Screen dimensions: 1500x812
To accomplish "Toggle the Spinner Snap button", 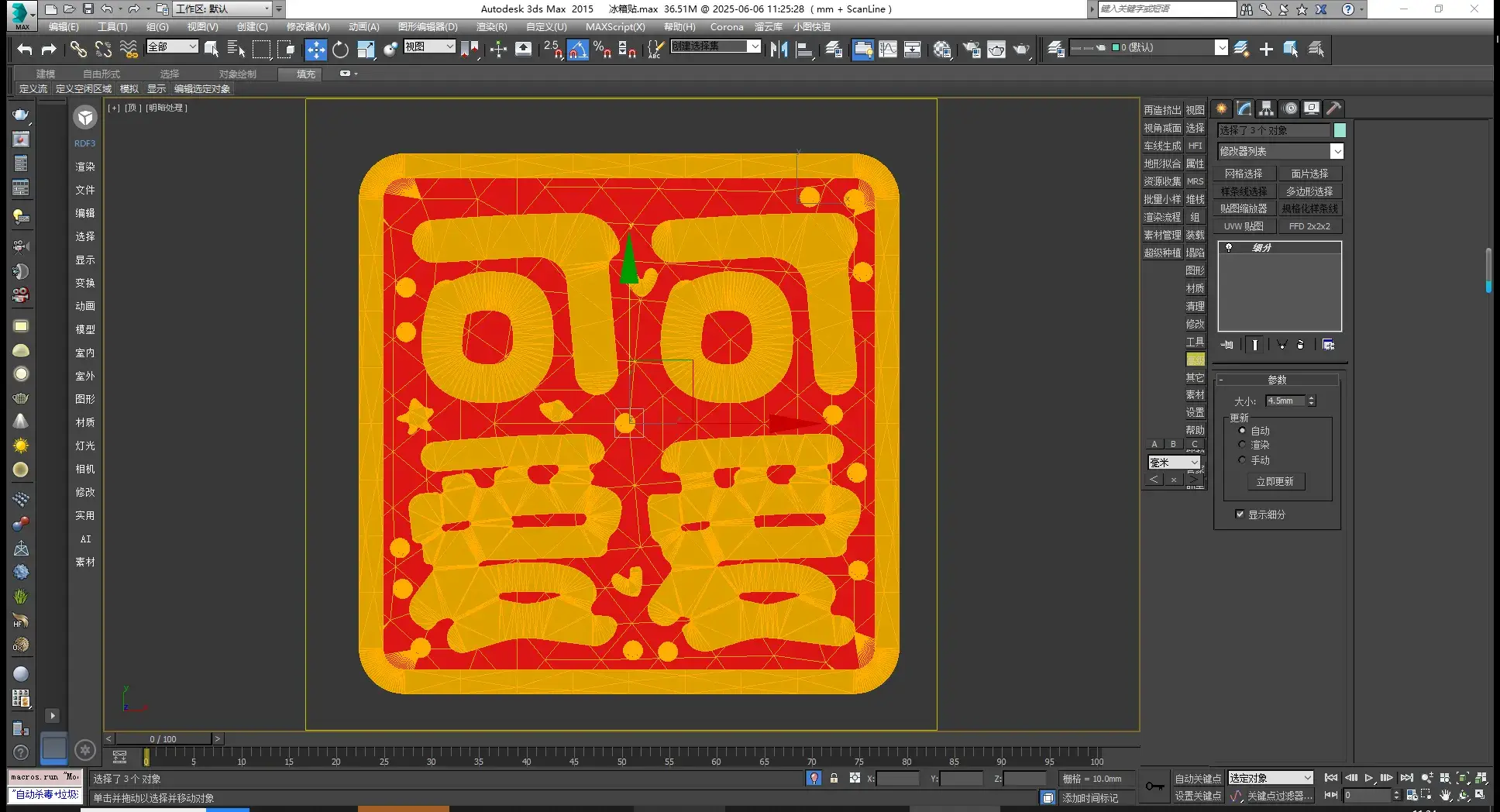I will click(628, 50).
